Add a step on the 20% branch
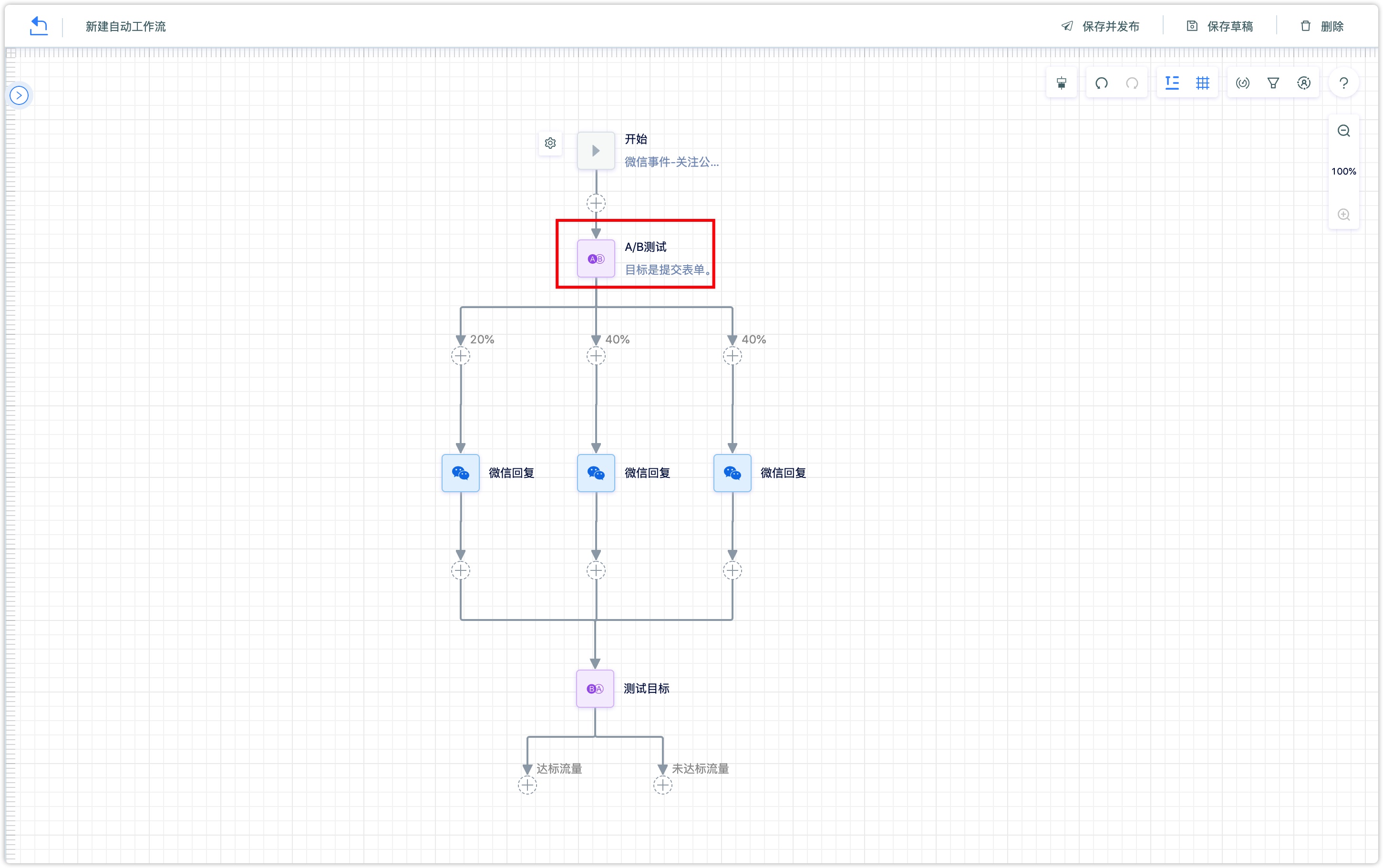The image size is (1383, 868). [x=460, y=356]
